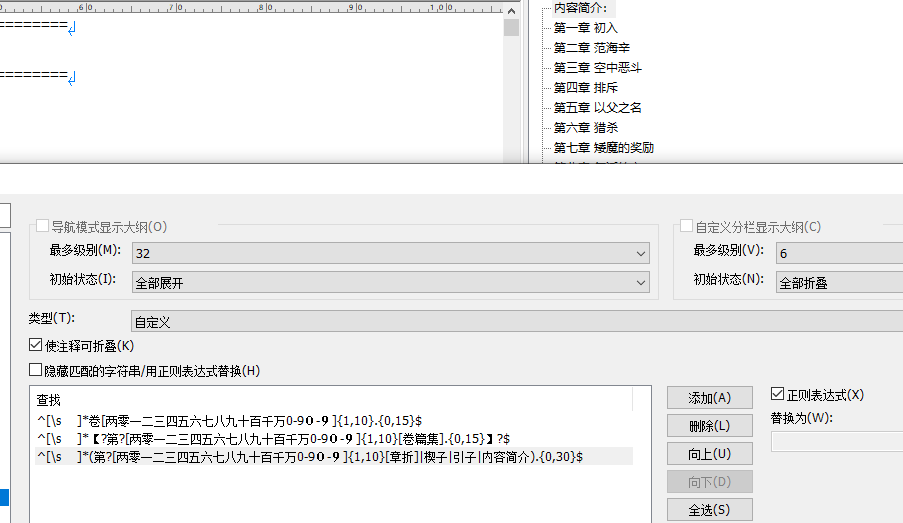Enable the 自定义分栏显示大纲 checkbox
Image resolution: width=903 pixels, height=523 pixels.
(687, 227)
